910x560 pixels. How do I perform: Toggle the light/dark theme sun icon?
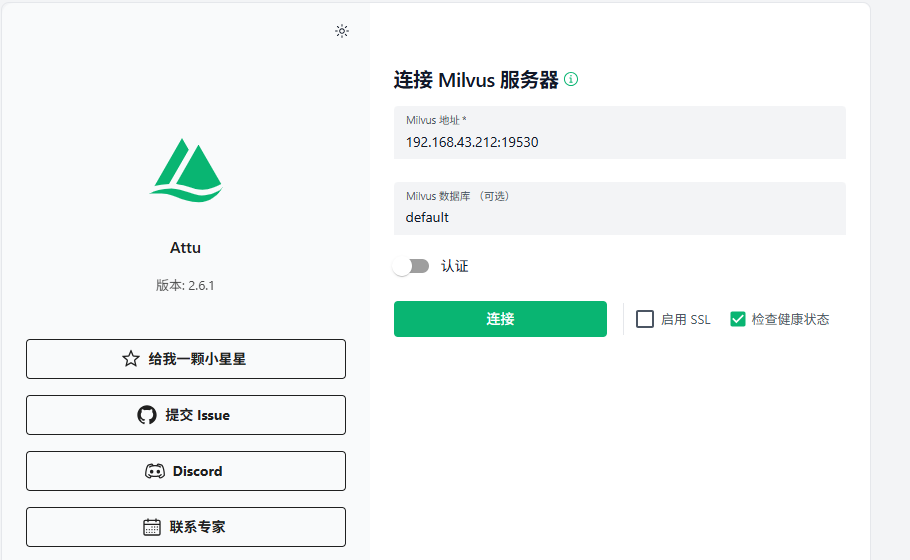342,31
